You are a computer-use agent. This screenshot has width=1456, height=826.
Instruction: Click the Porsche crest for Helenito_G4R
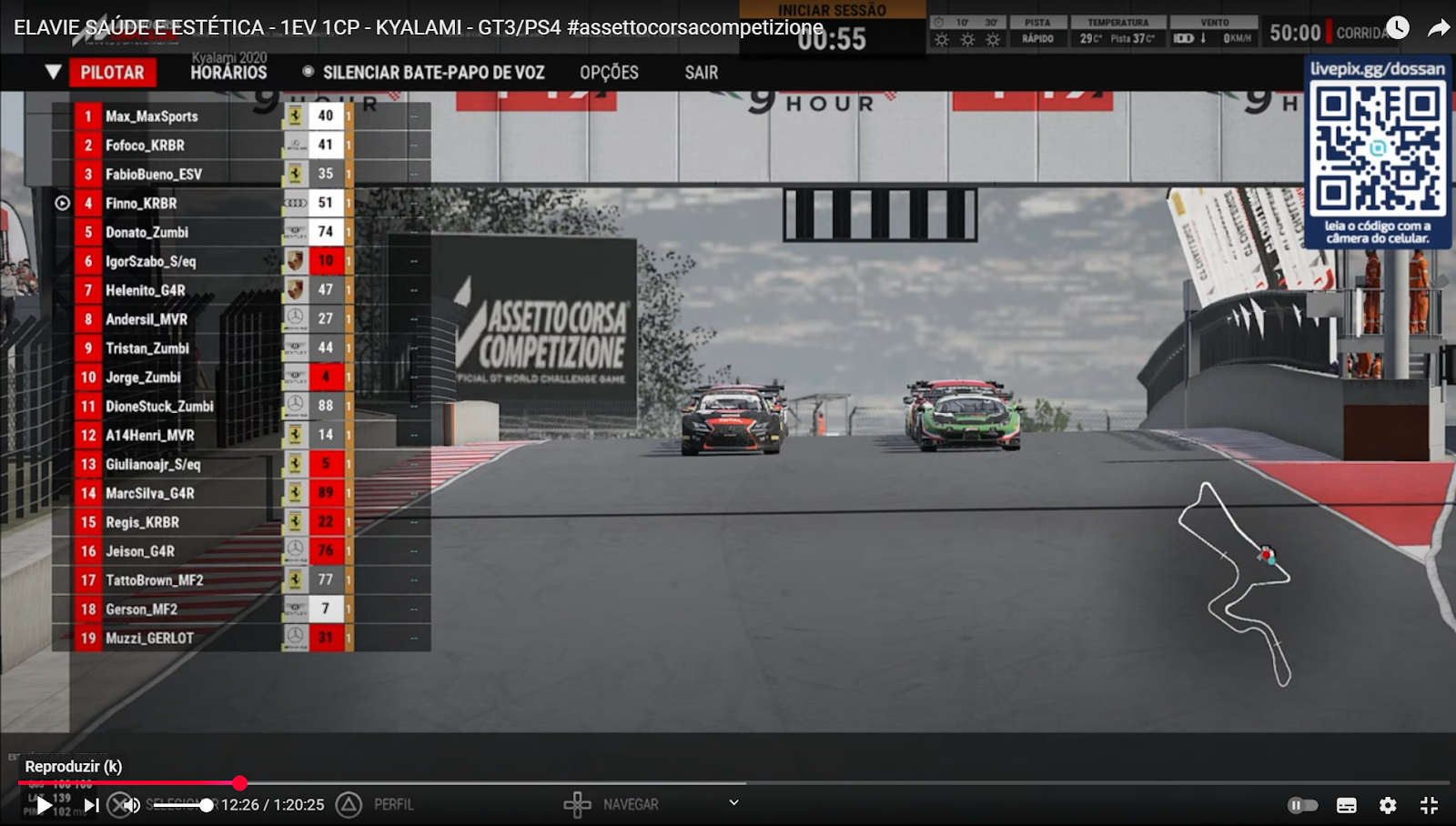pos(296,289)
